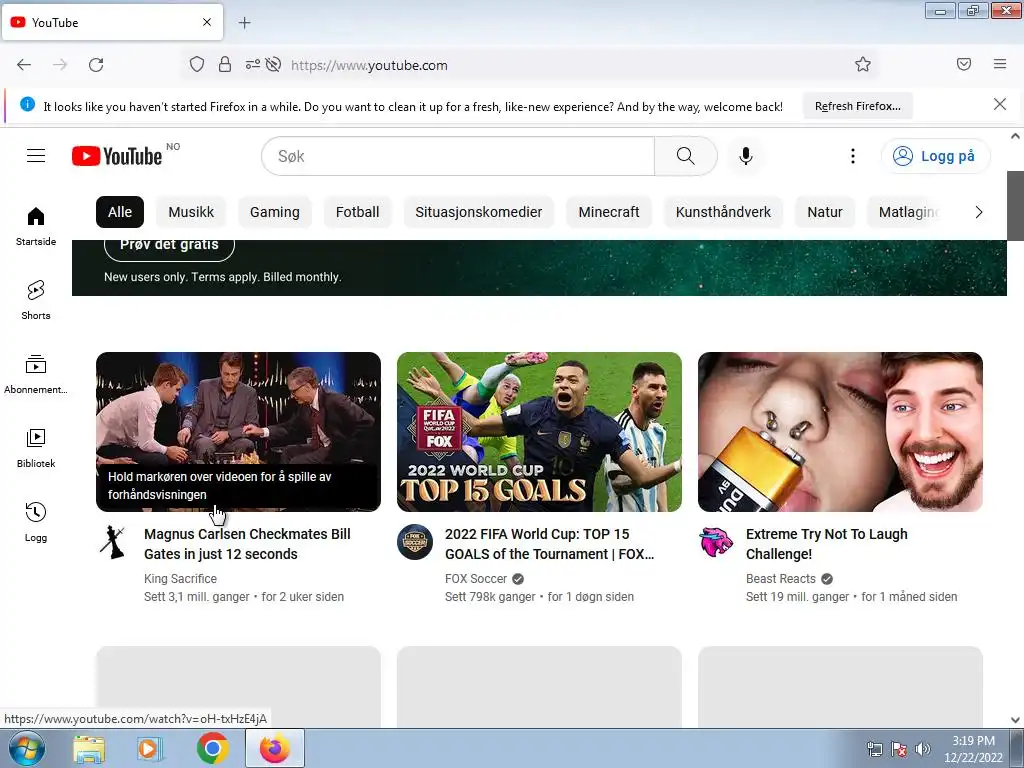This screenshot has width=1024, height=768.
Task: Open Bibliotek in sidebar
Action: tap(36, 448)
